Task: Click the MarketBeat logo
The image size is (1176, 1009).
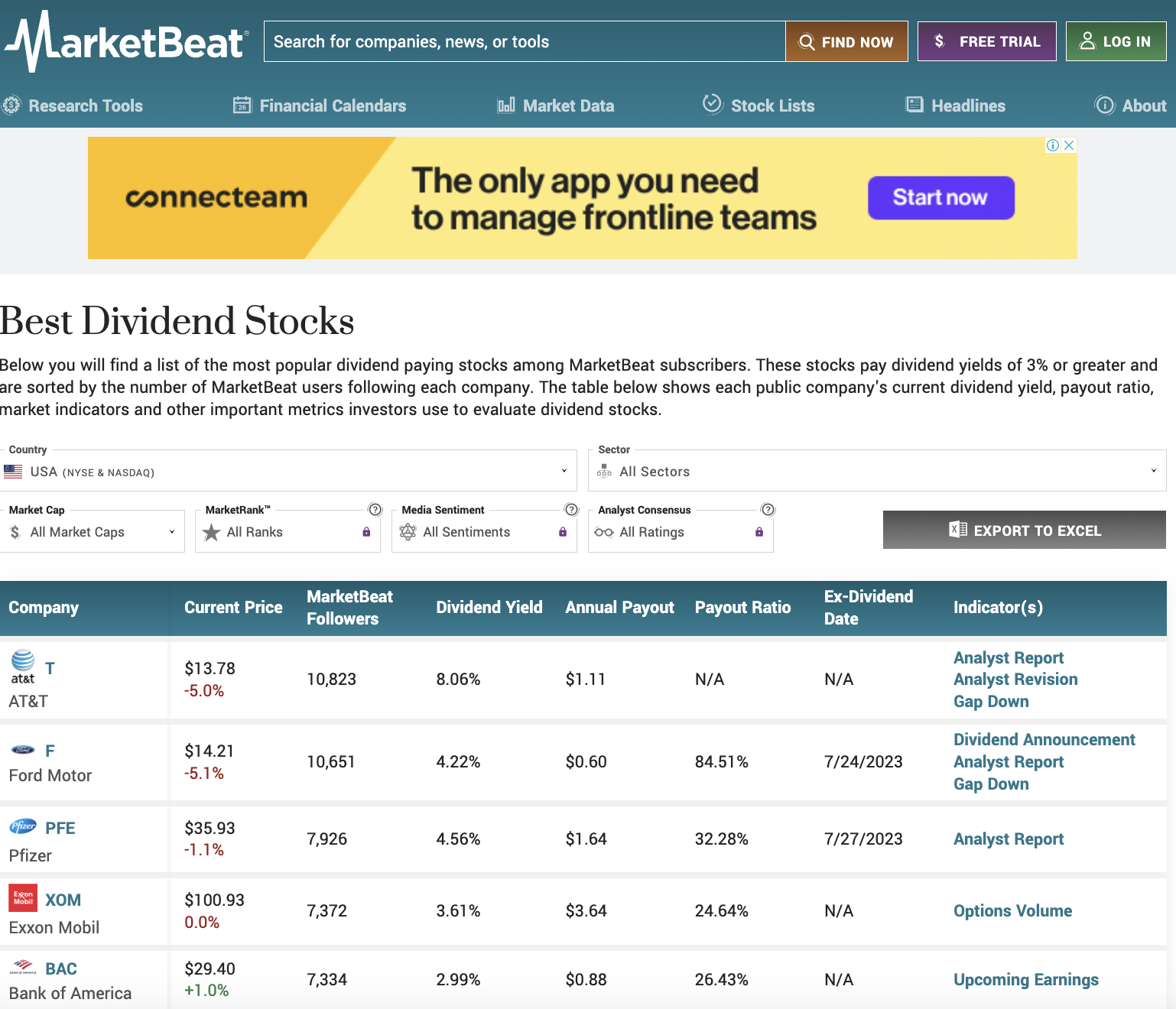Action: pyautogui.click(x=127, y=41)
